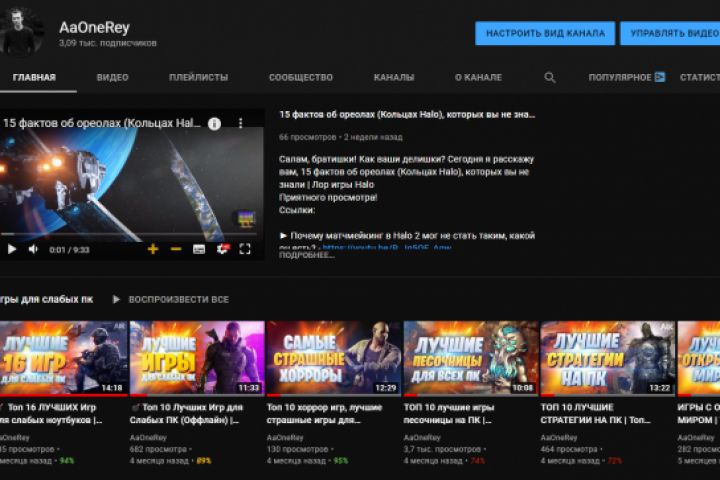This screenshot has width=720, height=480.
Task: Open video title Топ 10 хоррор игр
Action: (x=324, y=413)
